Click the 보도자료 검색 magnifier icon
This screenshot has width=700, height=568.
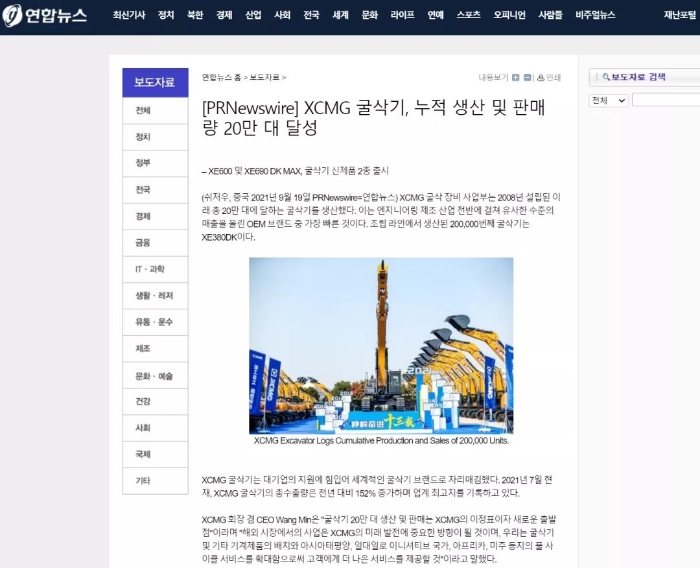606,77
